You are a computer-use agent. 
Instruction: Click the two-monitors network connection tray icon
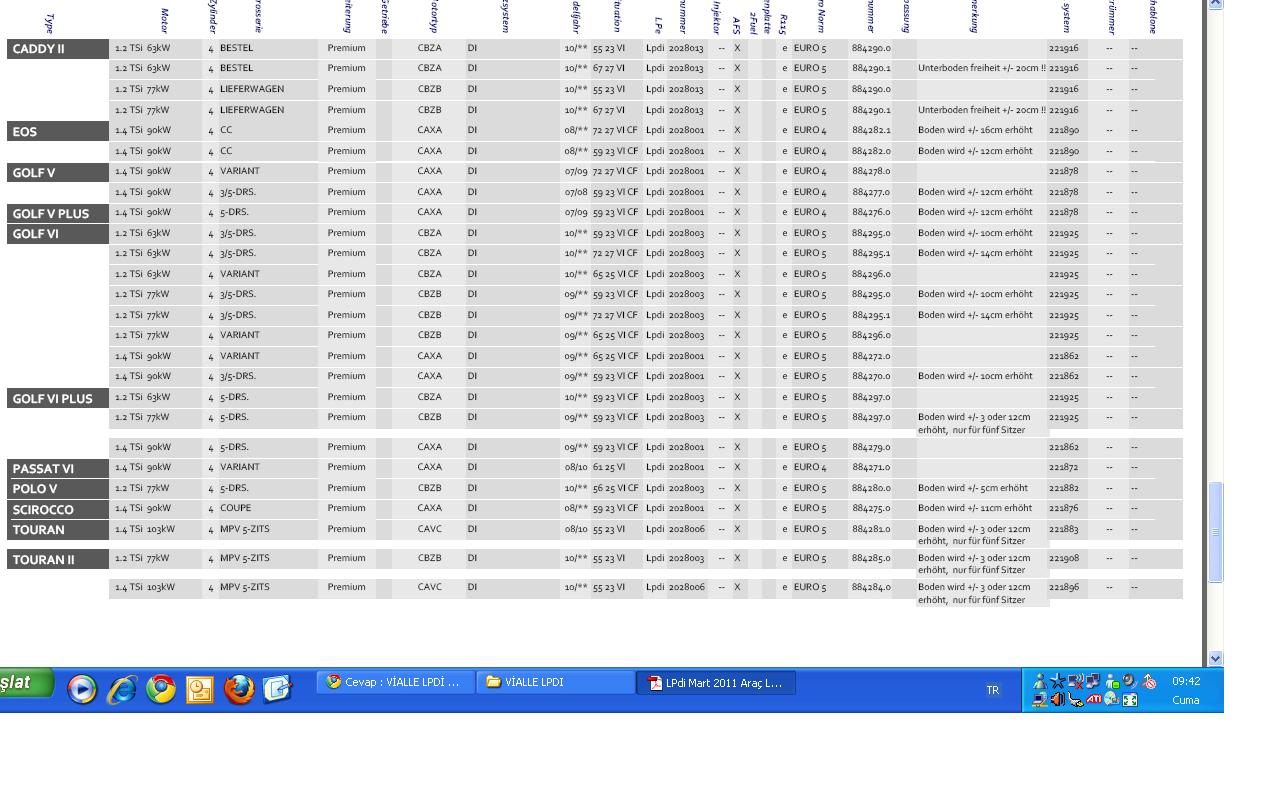(x=1093, y=681)
